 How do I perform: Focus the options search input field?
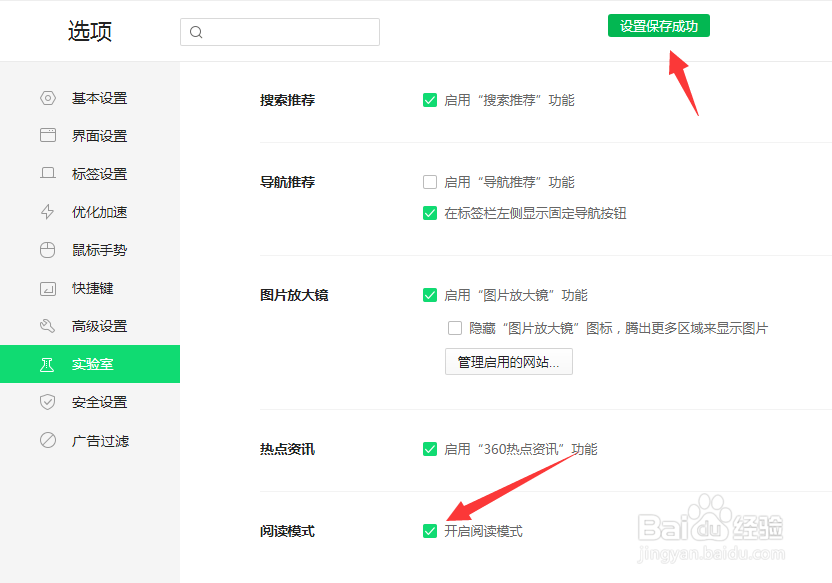280,32
